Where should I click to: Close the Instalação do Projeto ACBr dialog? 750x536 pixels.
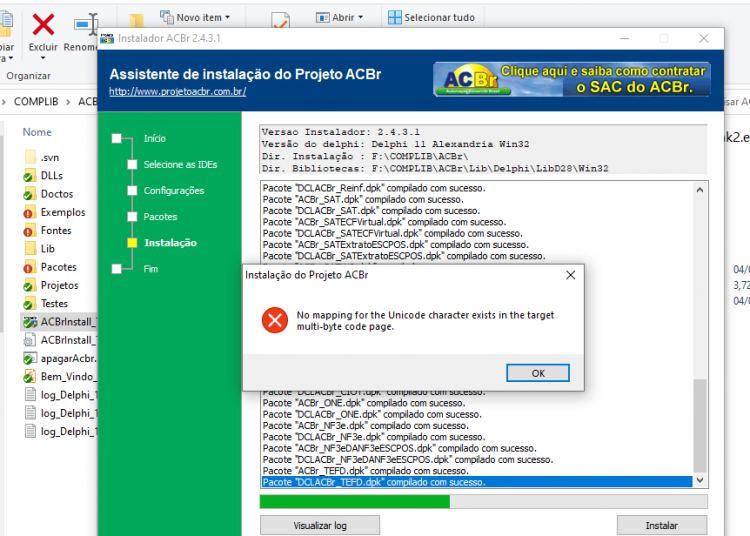click(x=570, y=275)
